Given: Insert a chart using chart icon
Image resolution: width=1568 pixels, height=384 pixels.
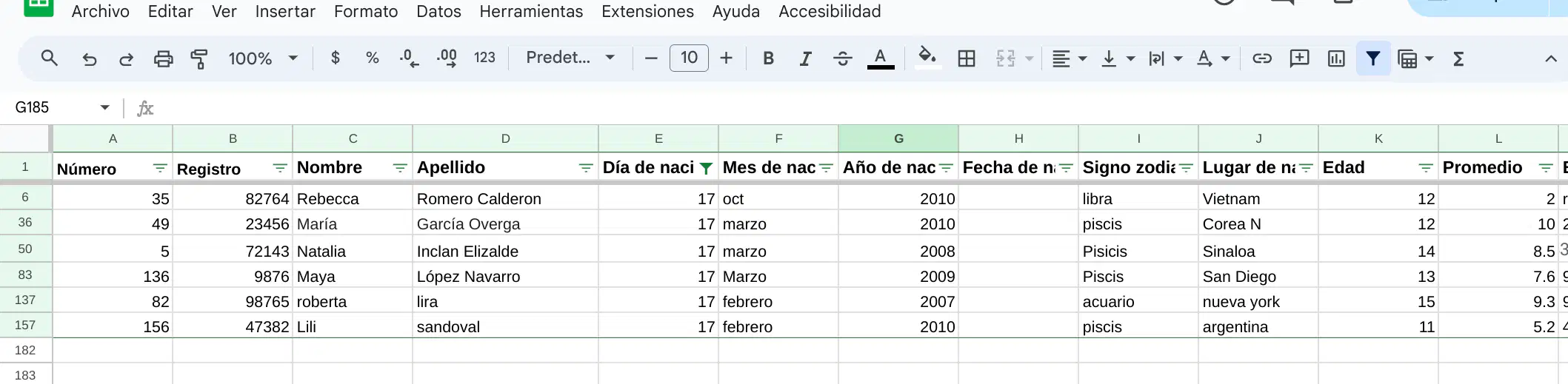Looking at the screenshot, I should click(1336, 58).
